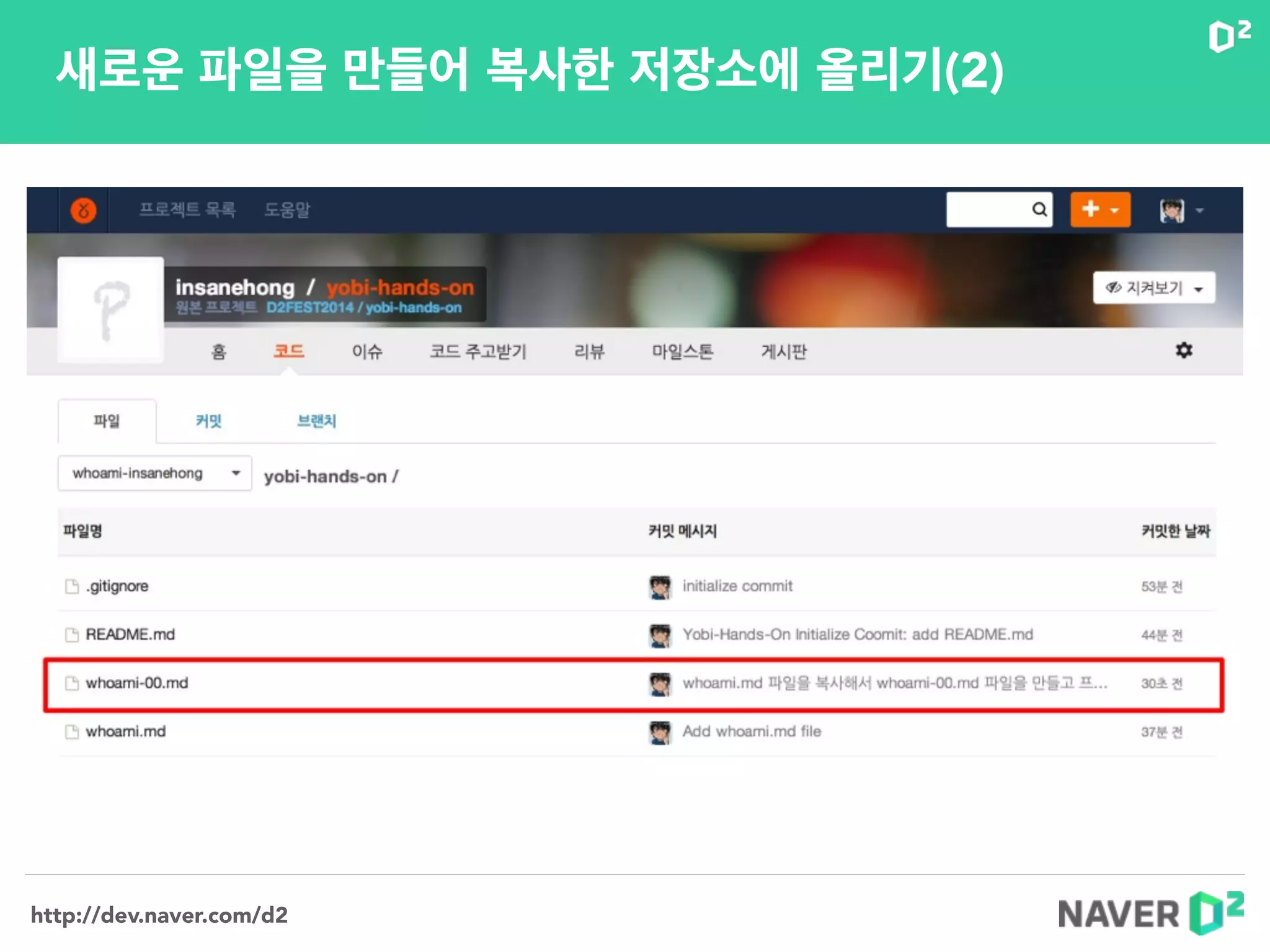Open the yobi-hands-on project title link
Viewport: 1270px width, 952px height.
click(400, 287)
